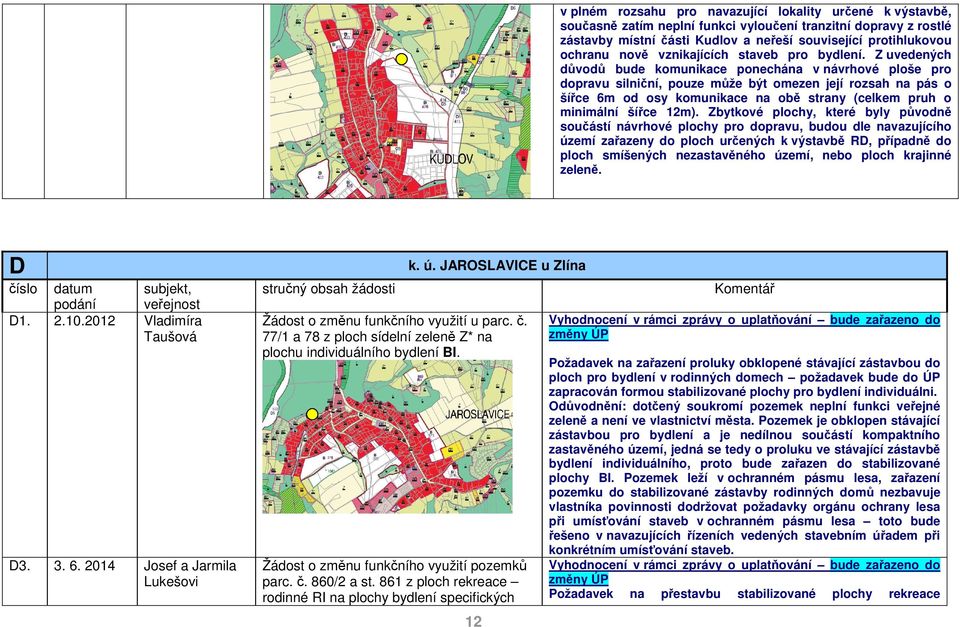This screenshot has width=960, height=627.
Task: Click the name "Vladimíra Taušová"
Action: coord(173,328)
